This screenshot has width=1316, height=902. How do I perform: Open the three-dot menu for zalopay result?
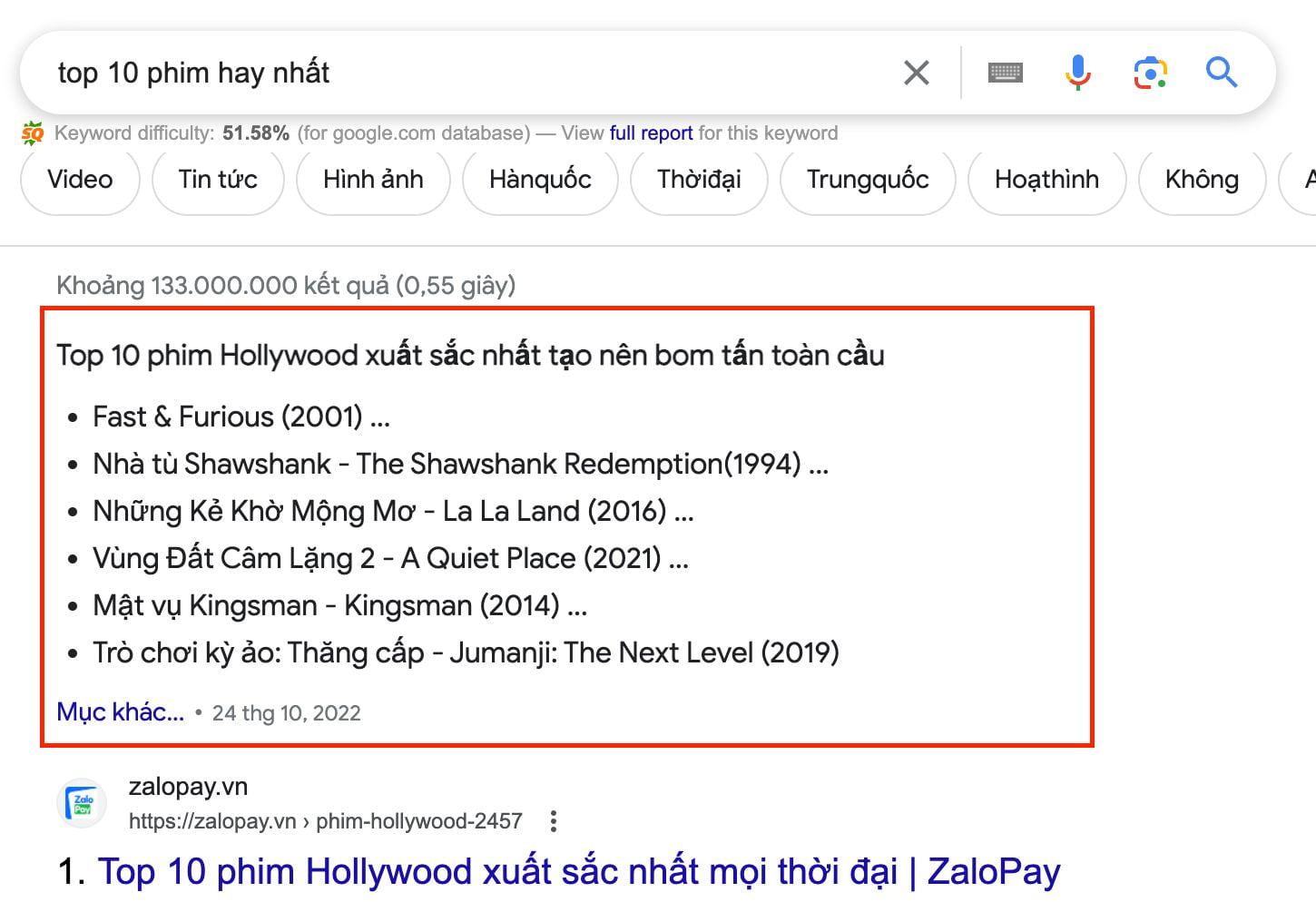click(x=554, y=821)
